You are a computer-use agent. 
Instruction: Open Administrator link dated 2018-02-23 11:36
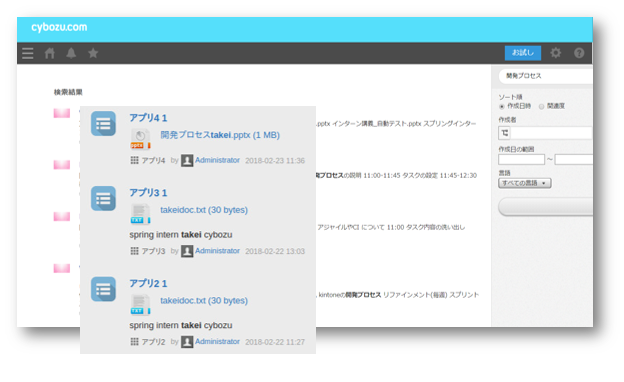tap(217, 160)
